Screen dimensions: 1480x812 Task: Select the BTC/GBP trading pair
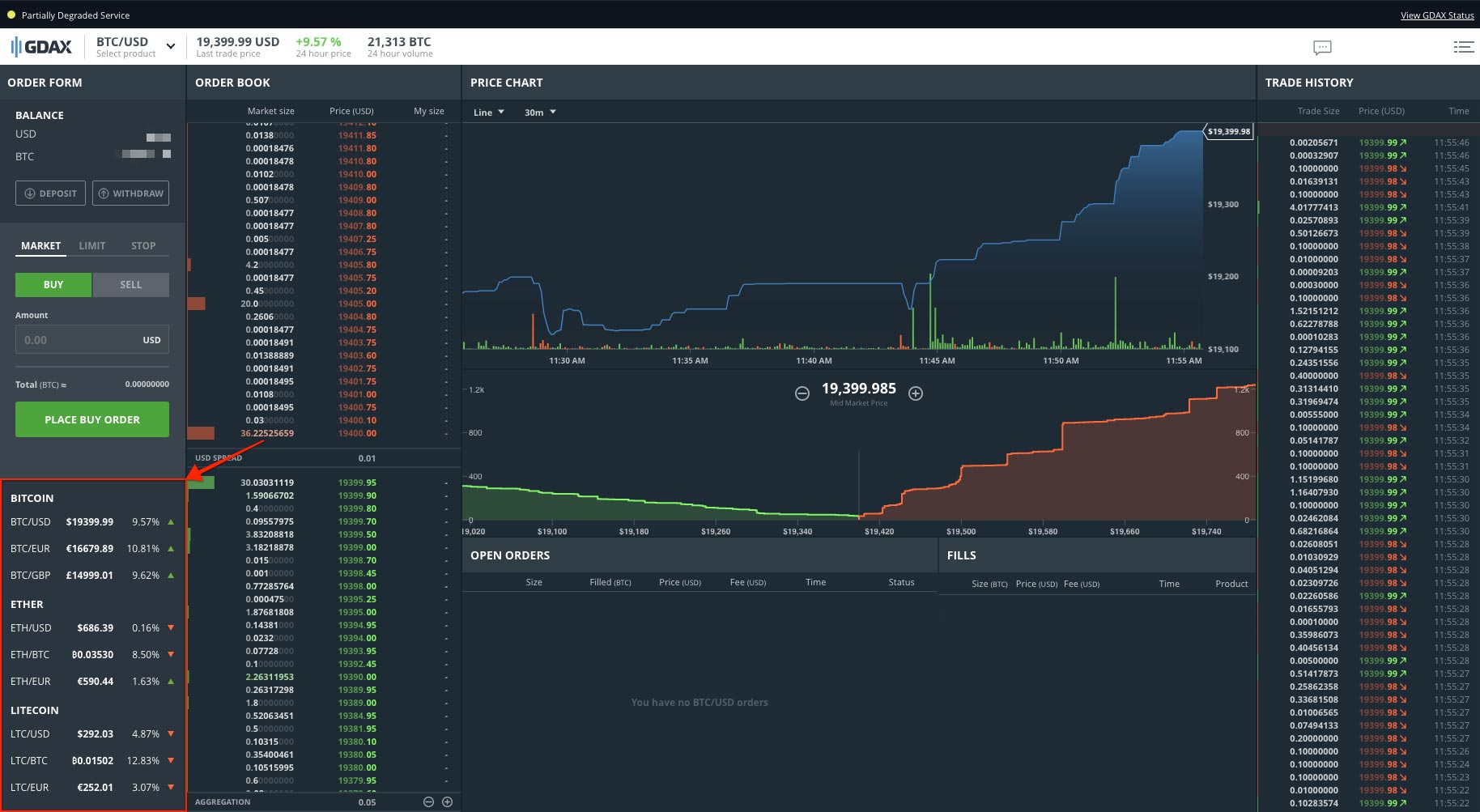coord(92,576)
